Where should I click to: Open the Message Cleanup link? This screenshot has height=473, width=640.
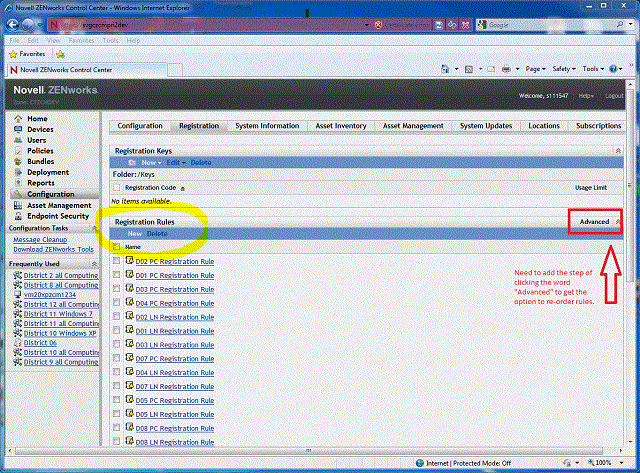[x=40, y=240]
